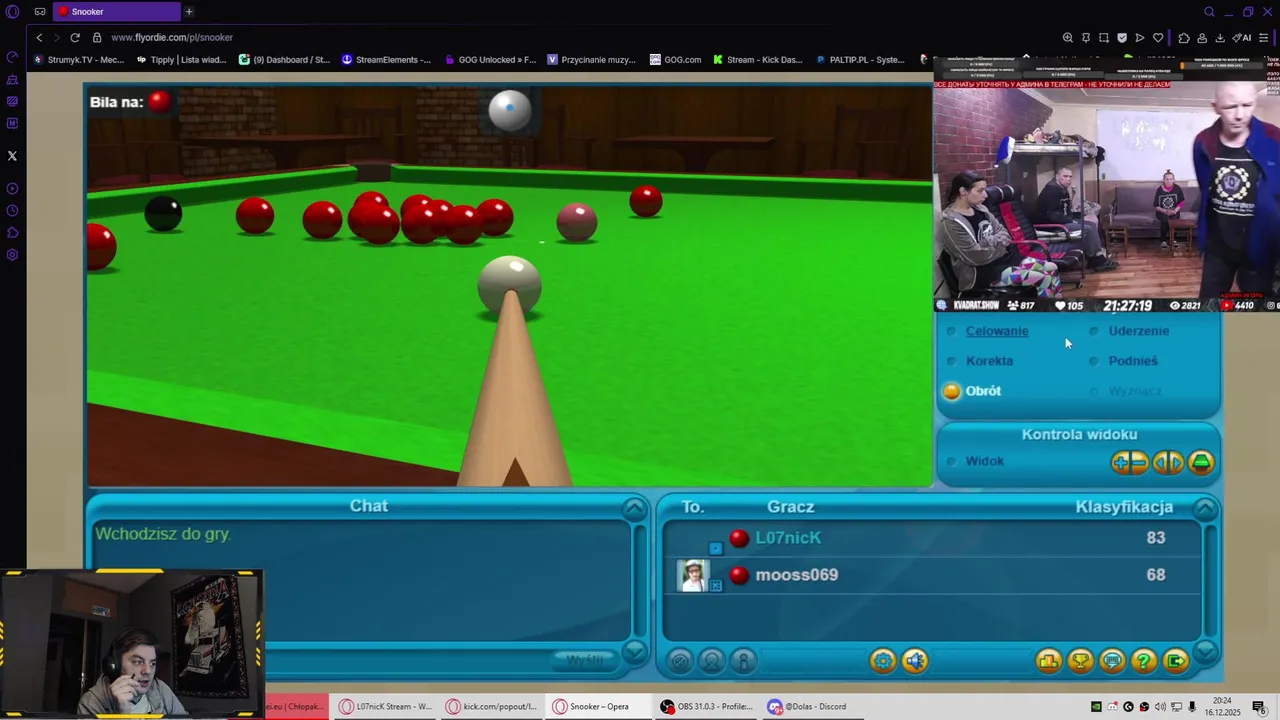Open Opera sidebar extensions cube icon
This screenshot has height=720, width=1280.
[12, 233]
